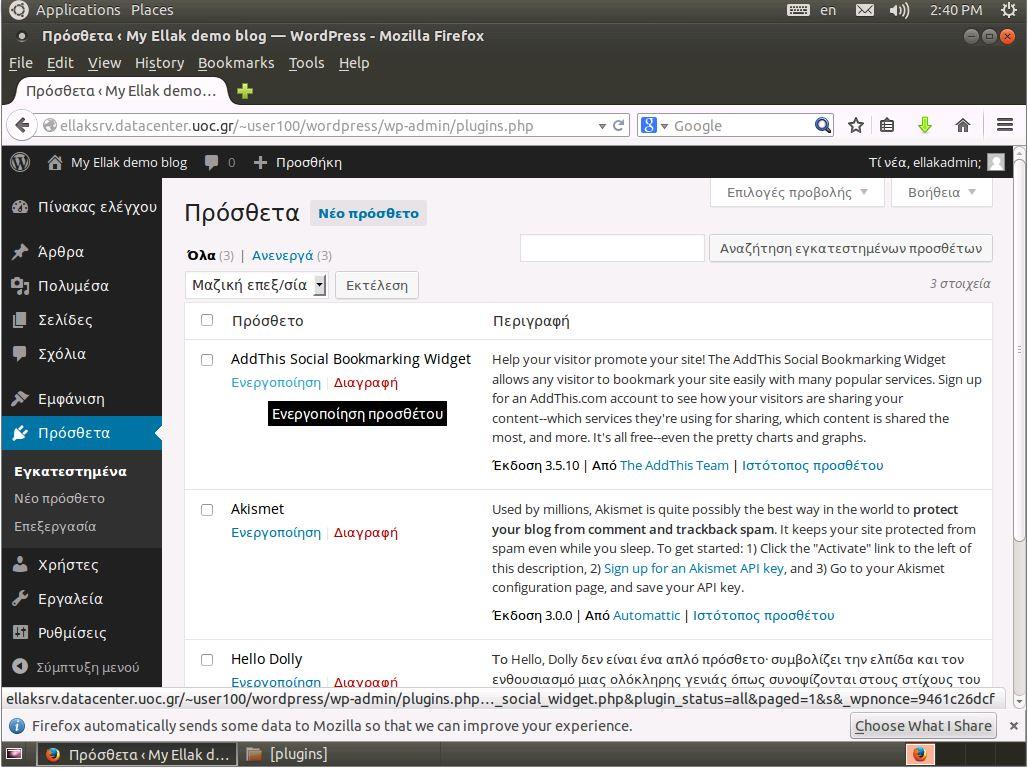The height and width of the screenshot is (769, 1028).
Task: Open Νέο πρόσθετο in the sidebar submenu
Action: click(x=59, y=499)
